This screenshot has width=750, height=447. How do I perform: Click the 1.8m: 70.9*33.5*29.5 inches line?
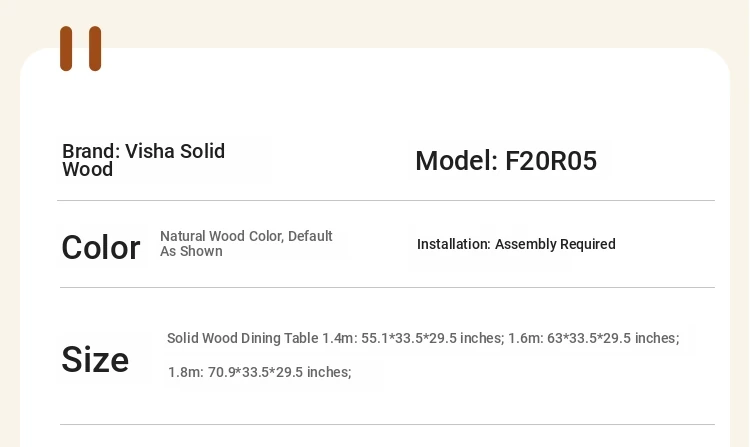coord(260,372)
